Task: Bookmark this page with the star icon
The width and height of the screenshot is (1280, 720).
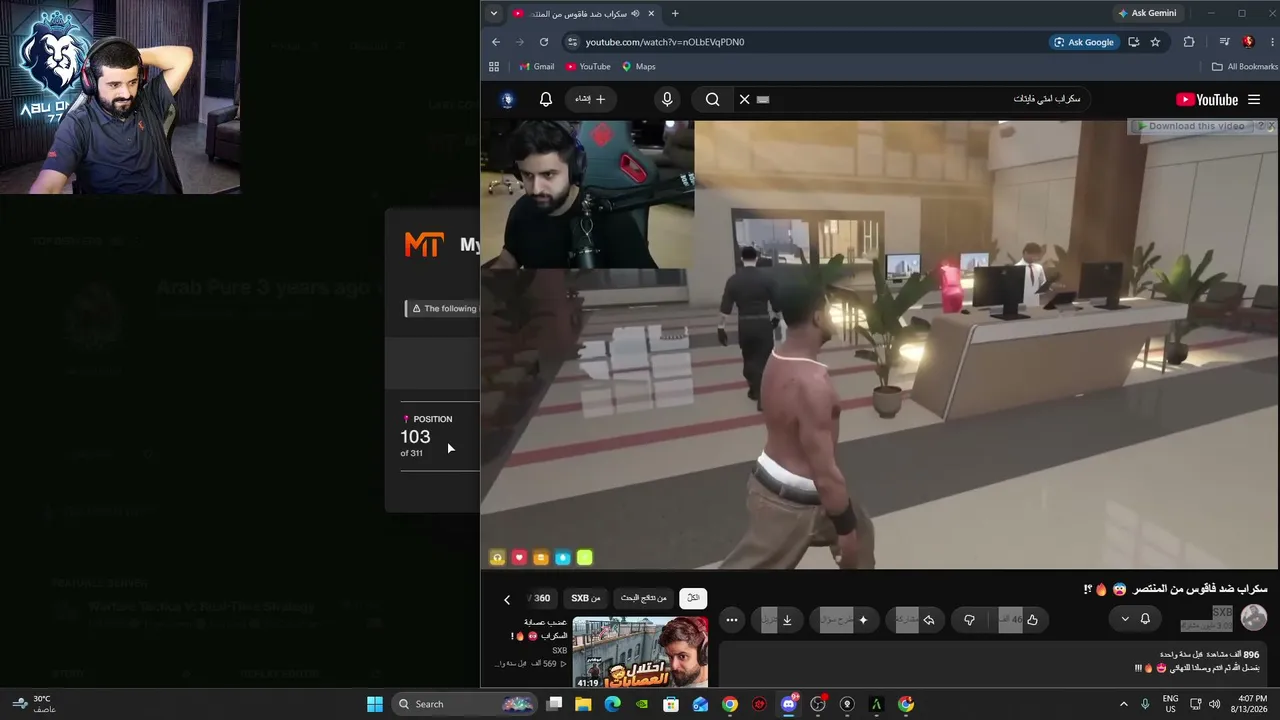Action: [1155, 42]
